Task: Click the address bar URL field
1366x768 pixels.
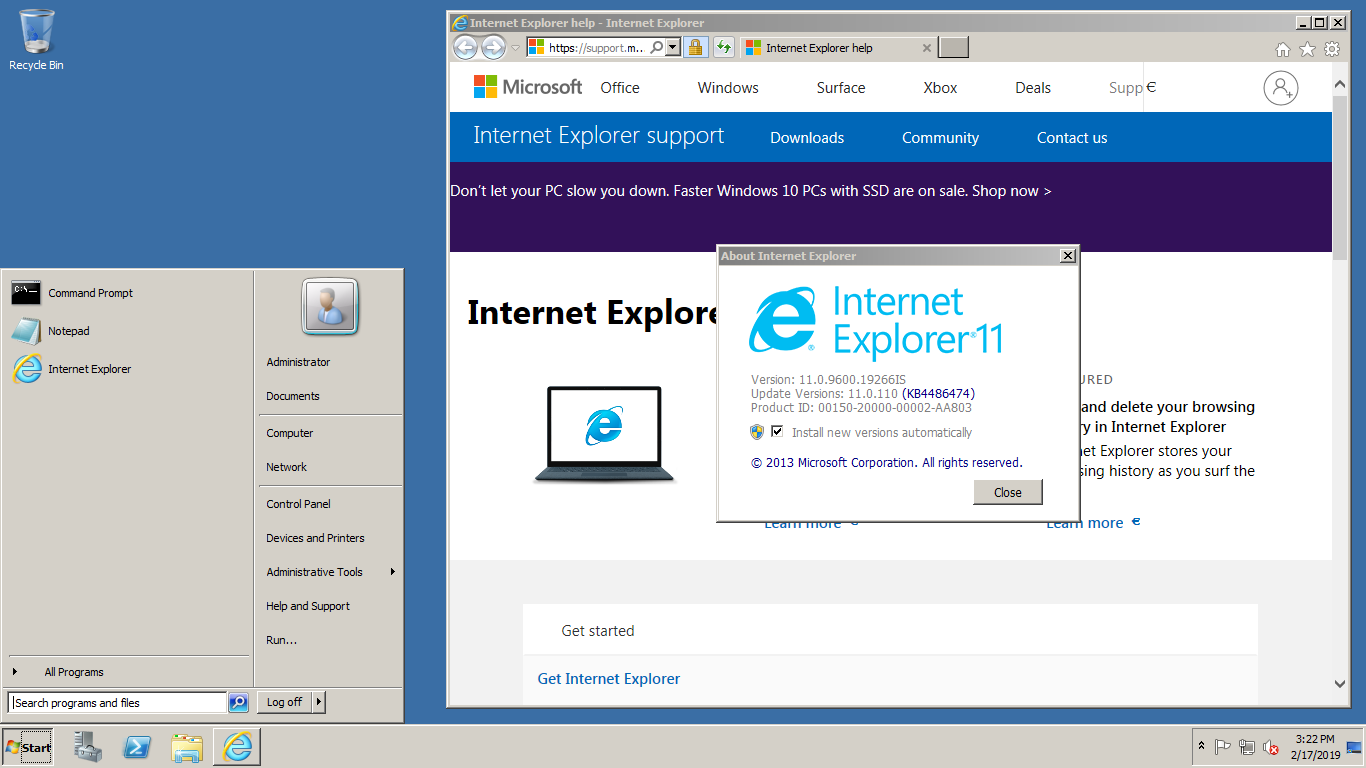Action: tap(595, 47)
